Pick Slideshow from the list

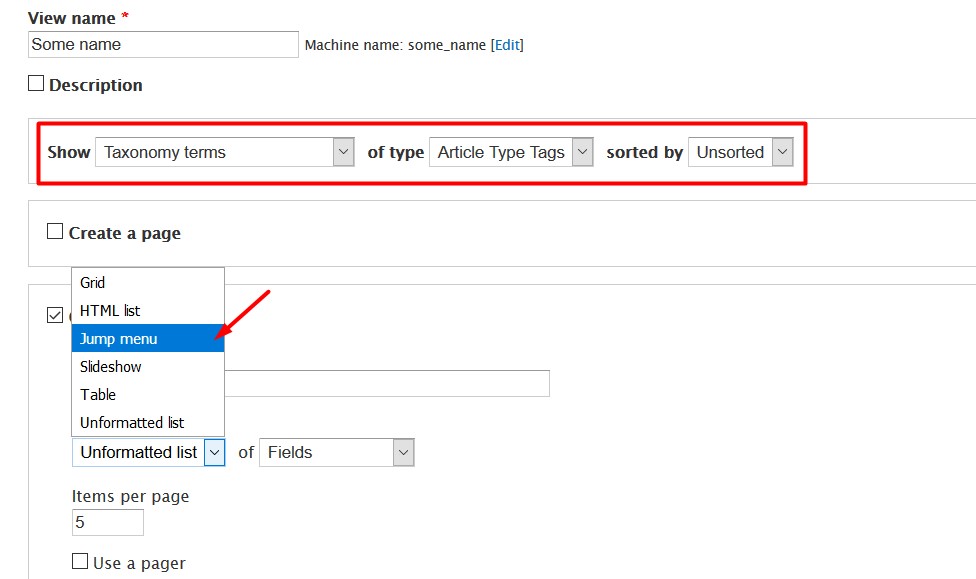coord(148,367)
